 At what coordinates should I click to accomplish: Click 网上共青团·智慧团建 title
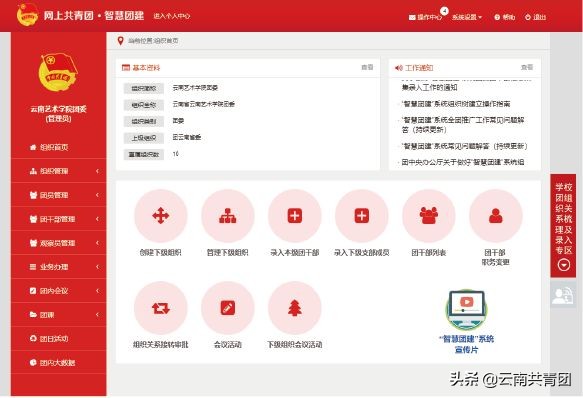point(94,16)
